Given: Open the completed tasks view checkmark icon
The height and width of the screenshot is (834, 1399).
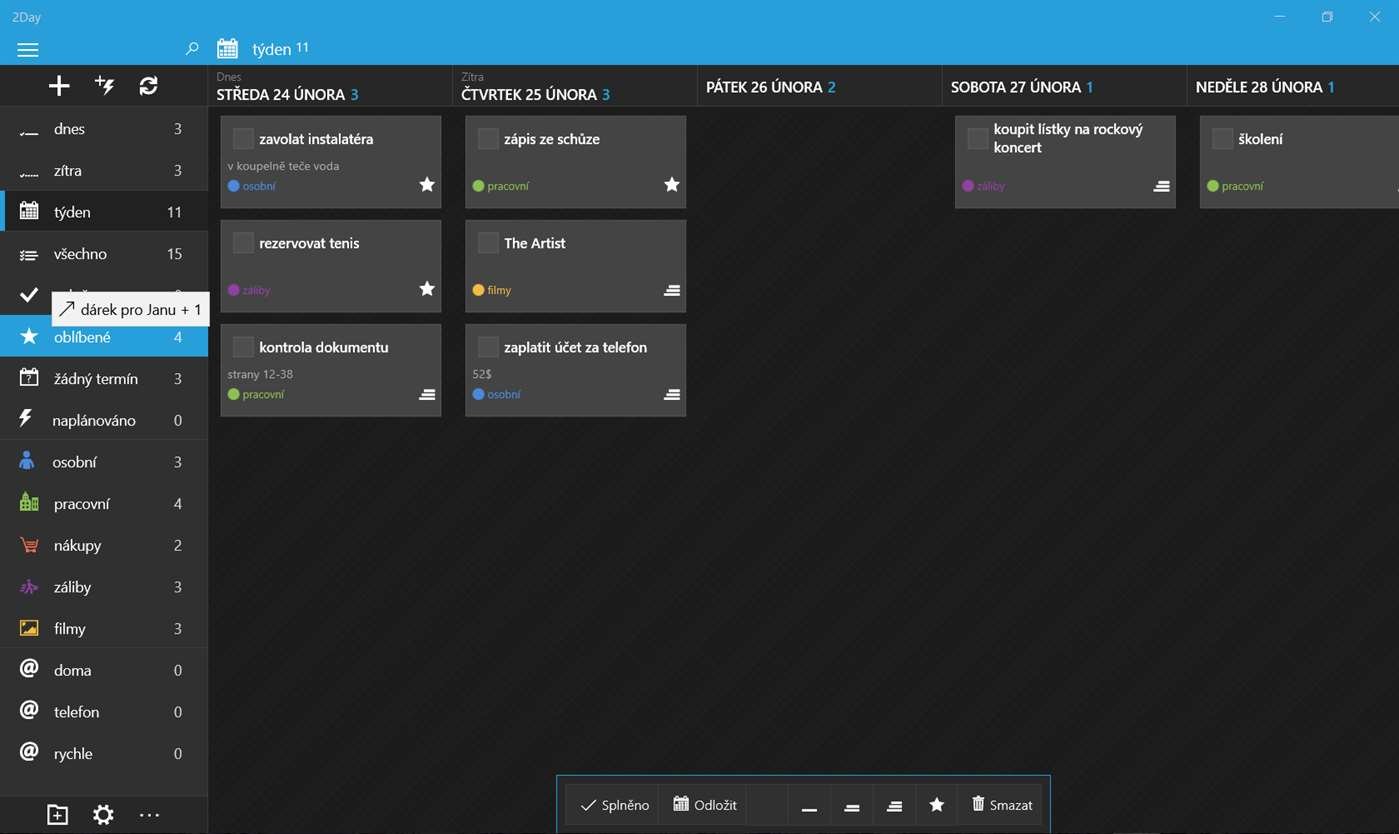Looking at the screenshot, I should [29, 295].
